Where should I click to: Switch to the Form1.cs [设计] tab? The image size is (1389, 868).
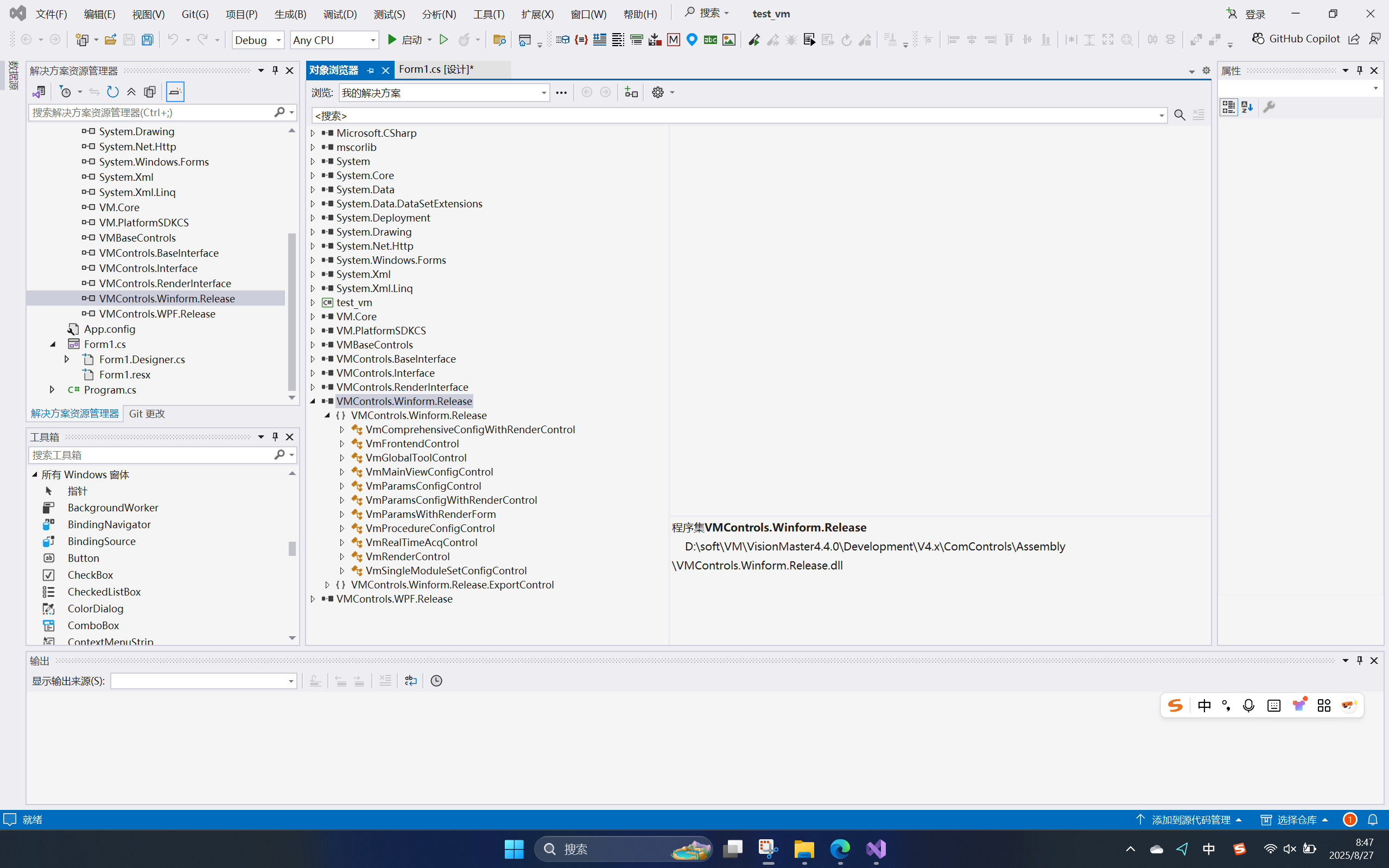click(436, 69)
